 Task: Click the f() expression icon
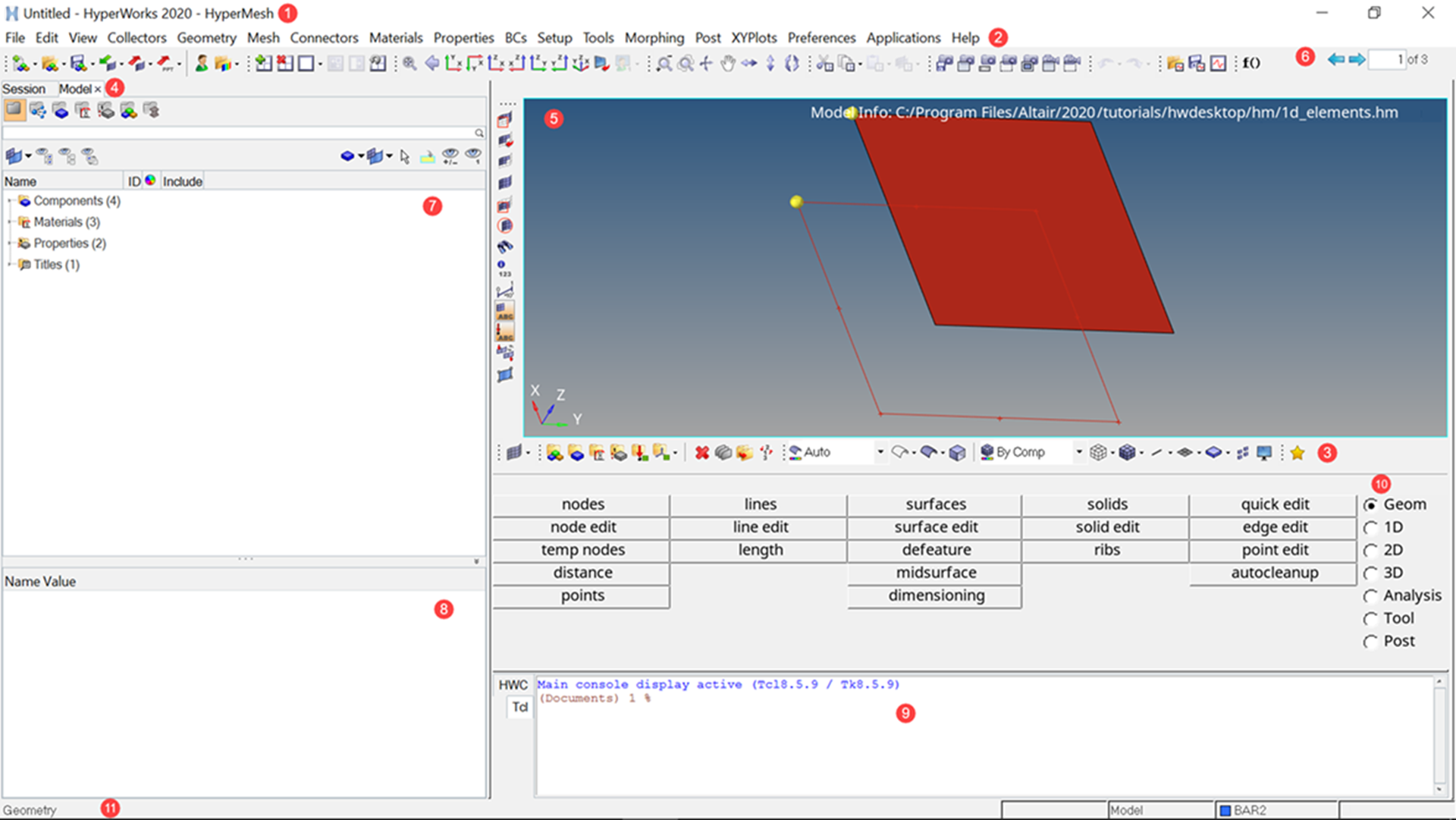point(1251,63)
